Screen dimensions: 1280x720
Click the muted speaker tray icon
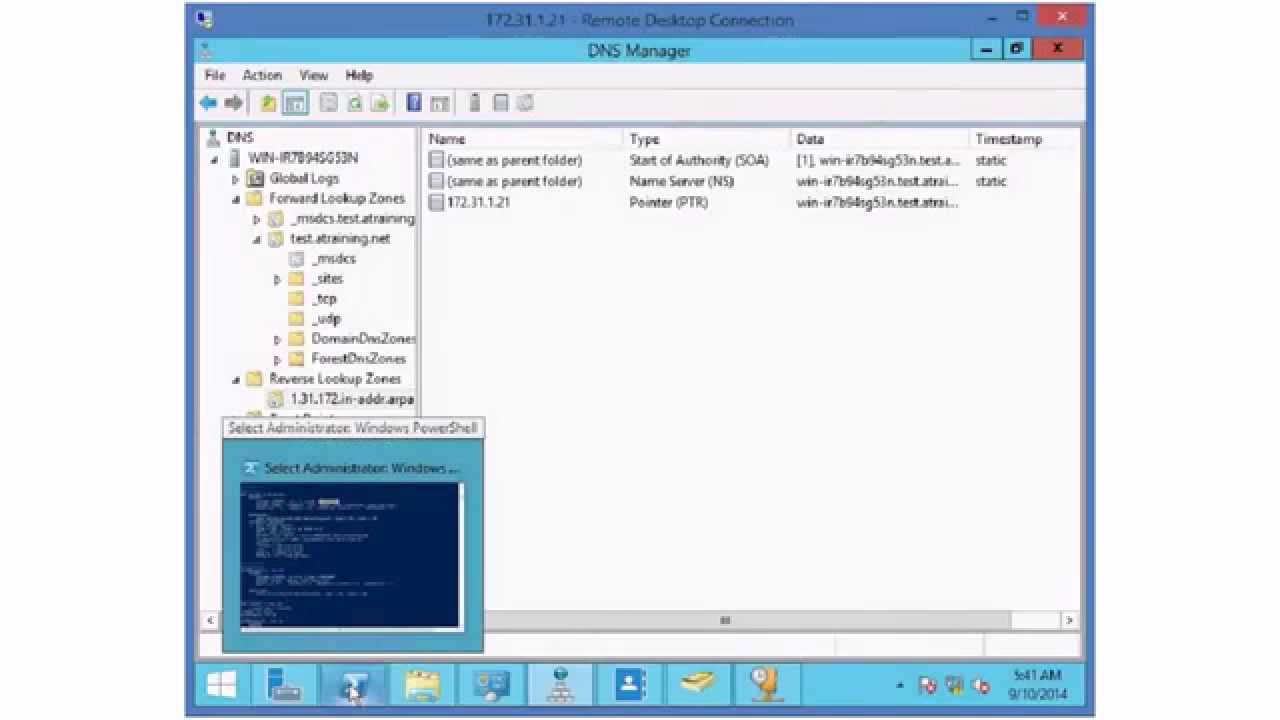coord(982,686)
